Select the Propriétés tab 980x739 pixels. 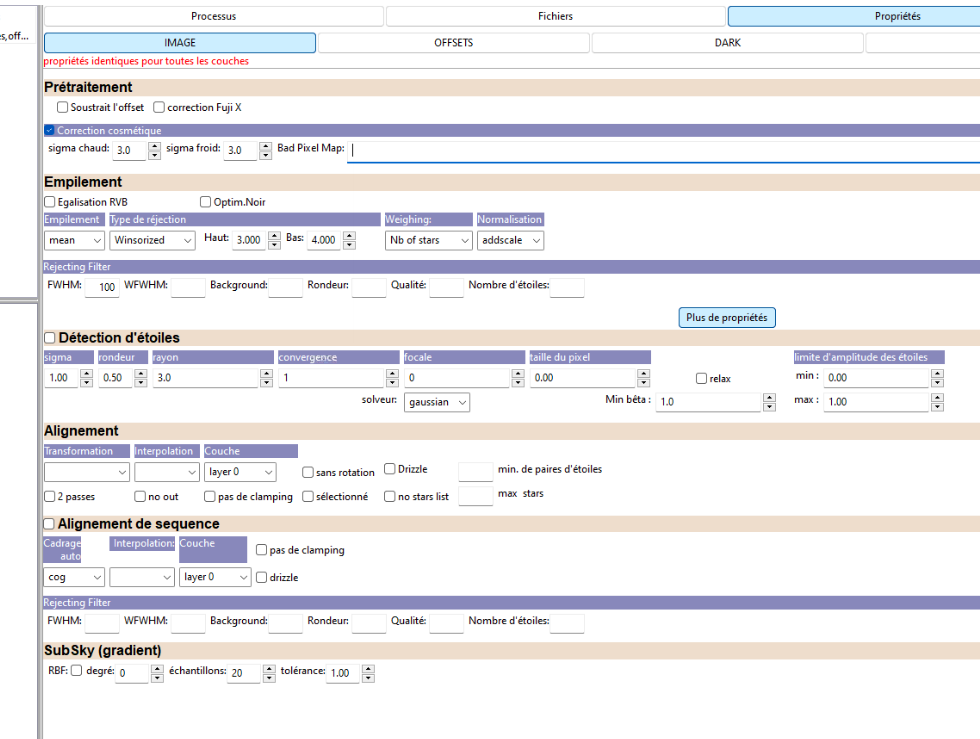(x=854, y=16)
